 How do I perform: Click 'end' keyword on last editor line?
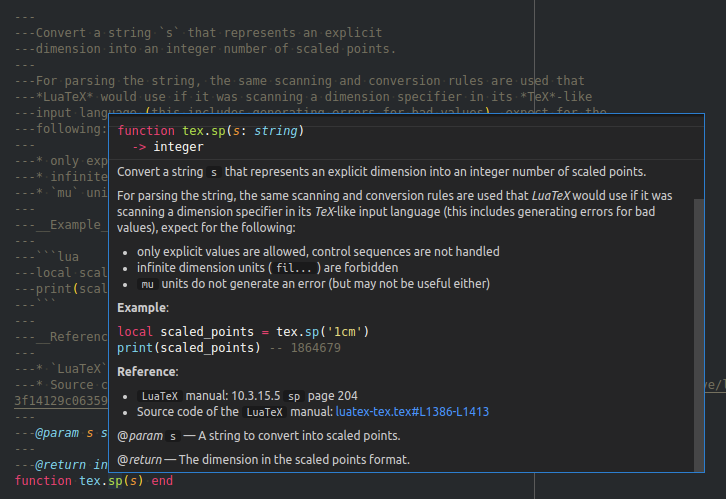pyautogui.click(x=162, y=480)
